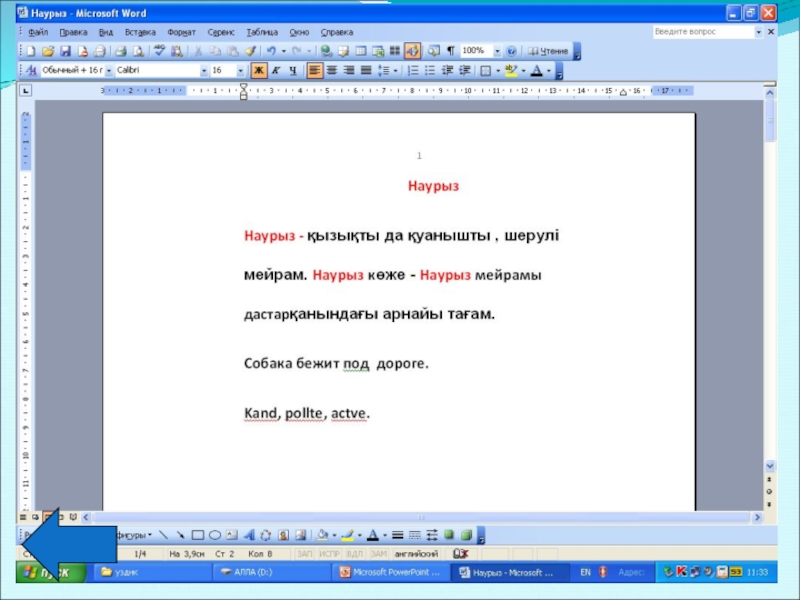Select the Oval drawing tool
Image resolution: width=800 pixels, height=600 pixels.
point(215,535)
